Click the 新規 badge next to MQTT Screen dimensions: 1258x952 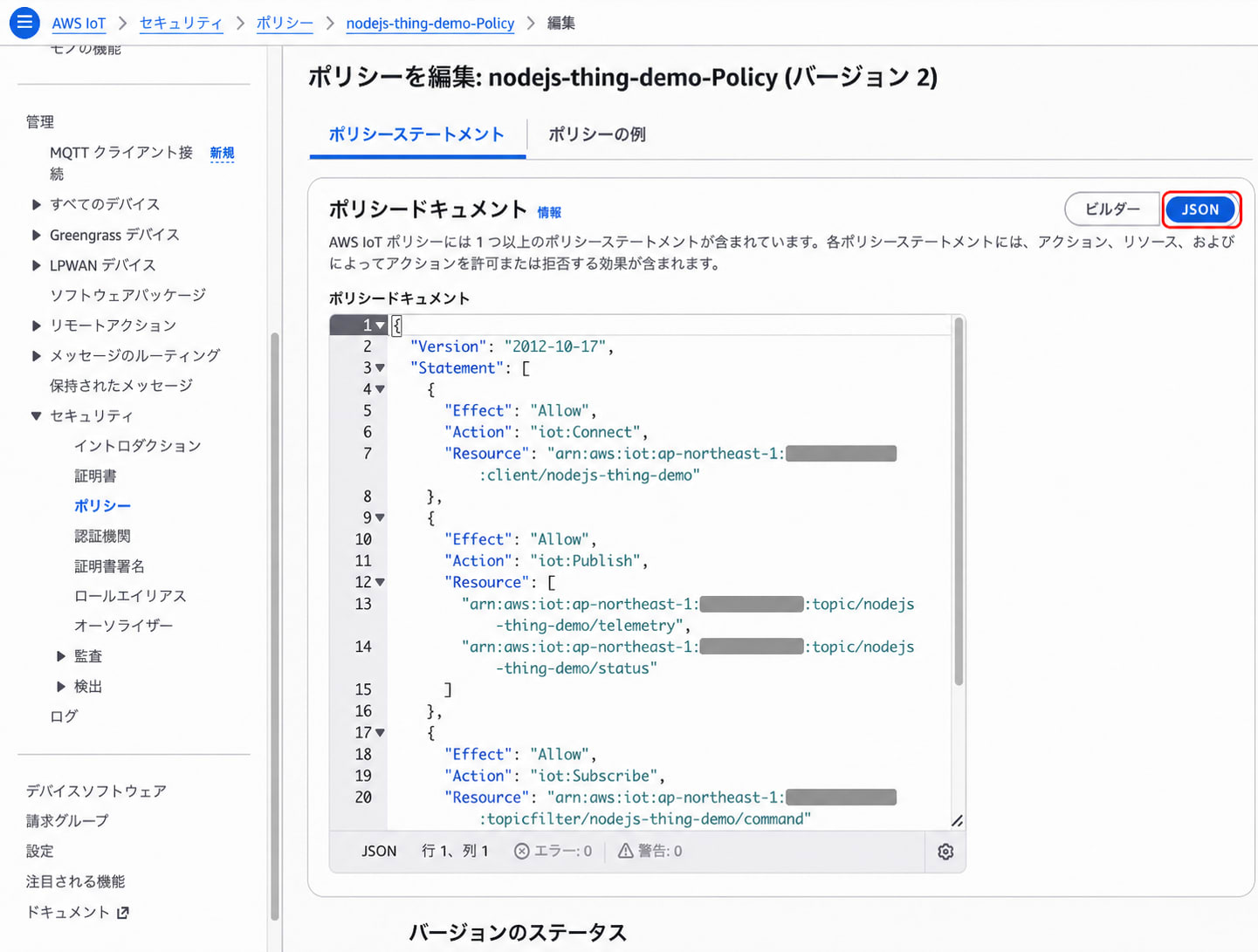[x=222, y=154]
